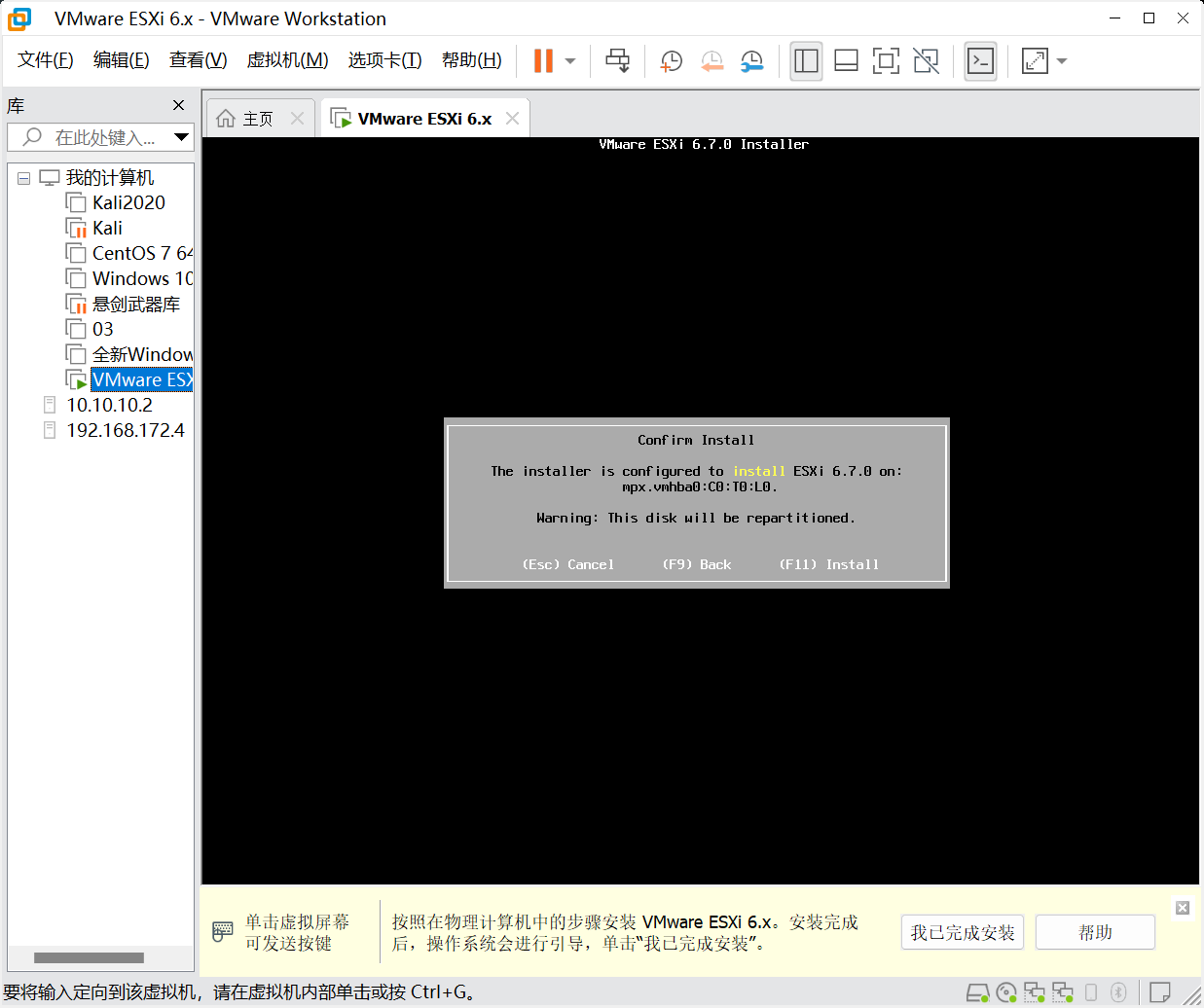
Task: Click CD/DVD device icon in status bar
Action: (x=1006, y=992)
